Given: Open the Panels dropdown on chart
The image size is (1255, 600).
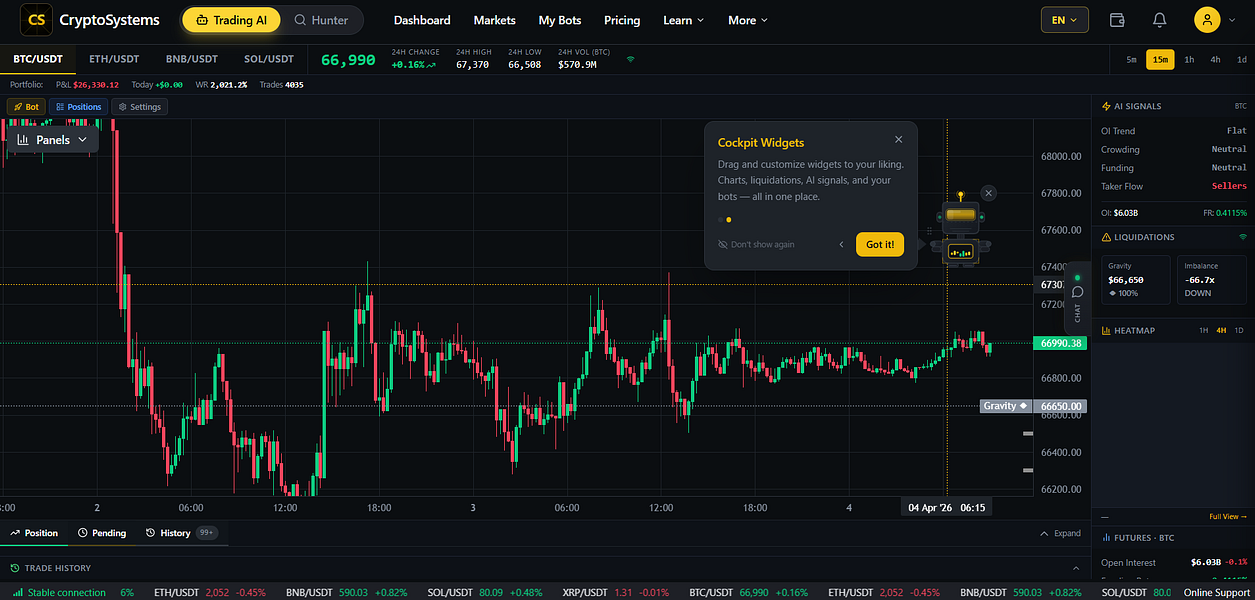Looking at the screenshot, I should tap(53, 140).
